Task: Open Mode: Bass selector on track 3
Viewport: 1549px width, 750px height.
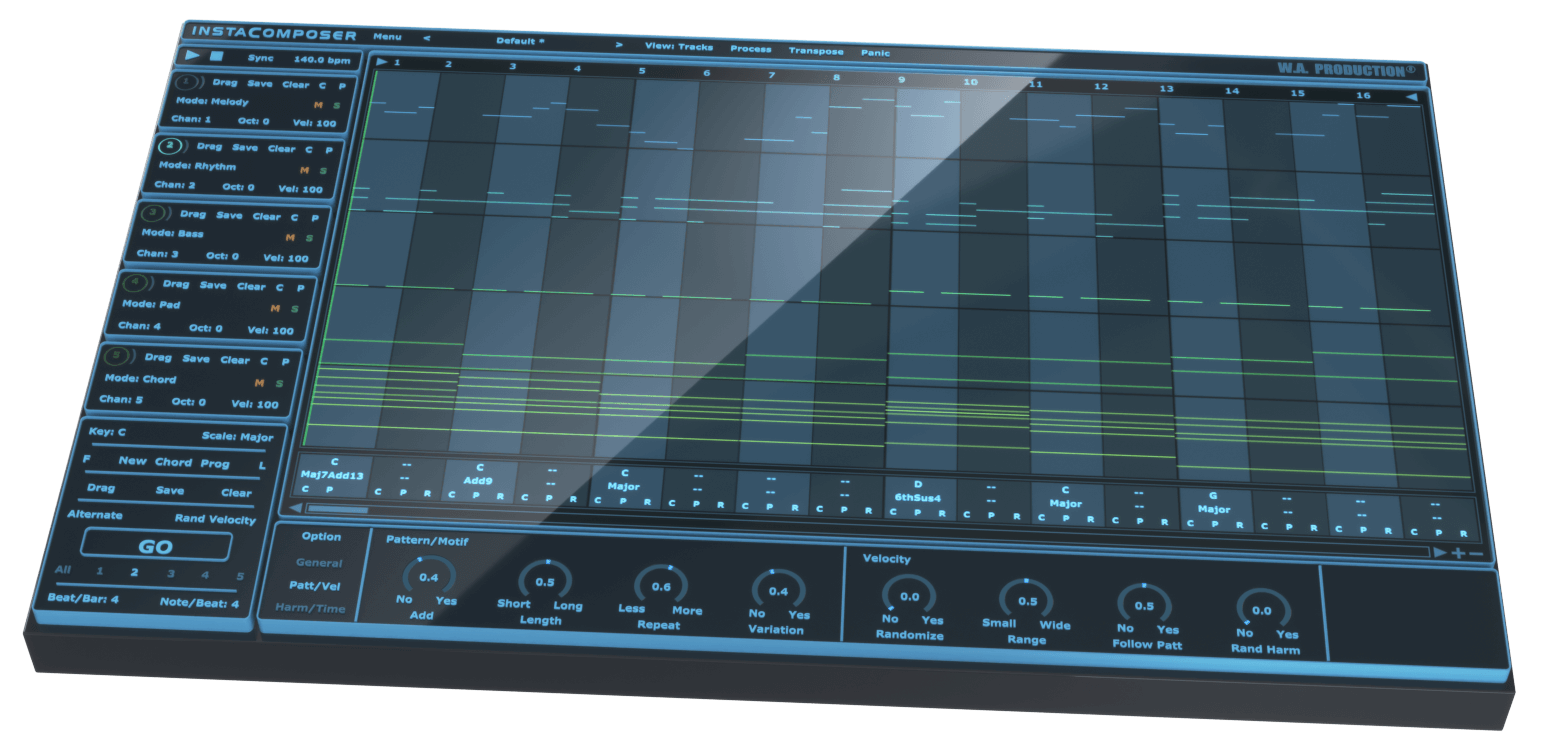Action: click(172, 233)
